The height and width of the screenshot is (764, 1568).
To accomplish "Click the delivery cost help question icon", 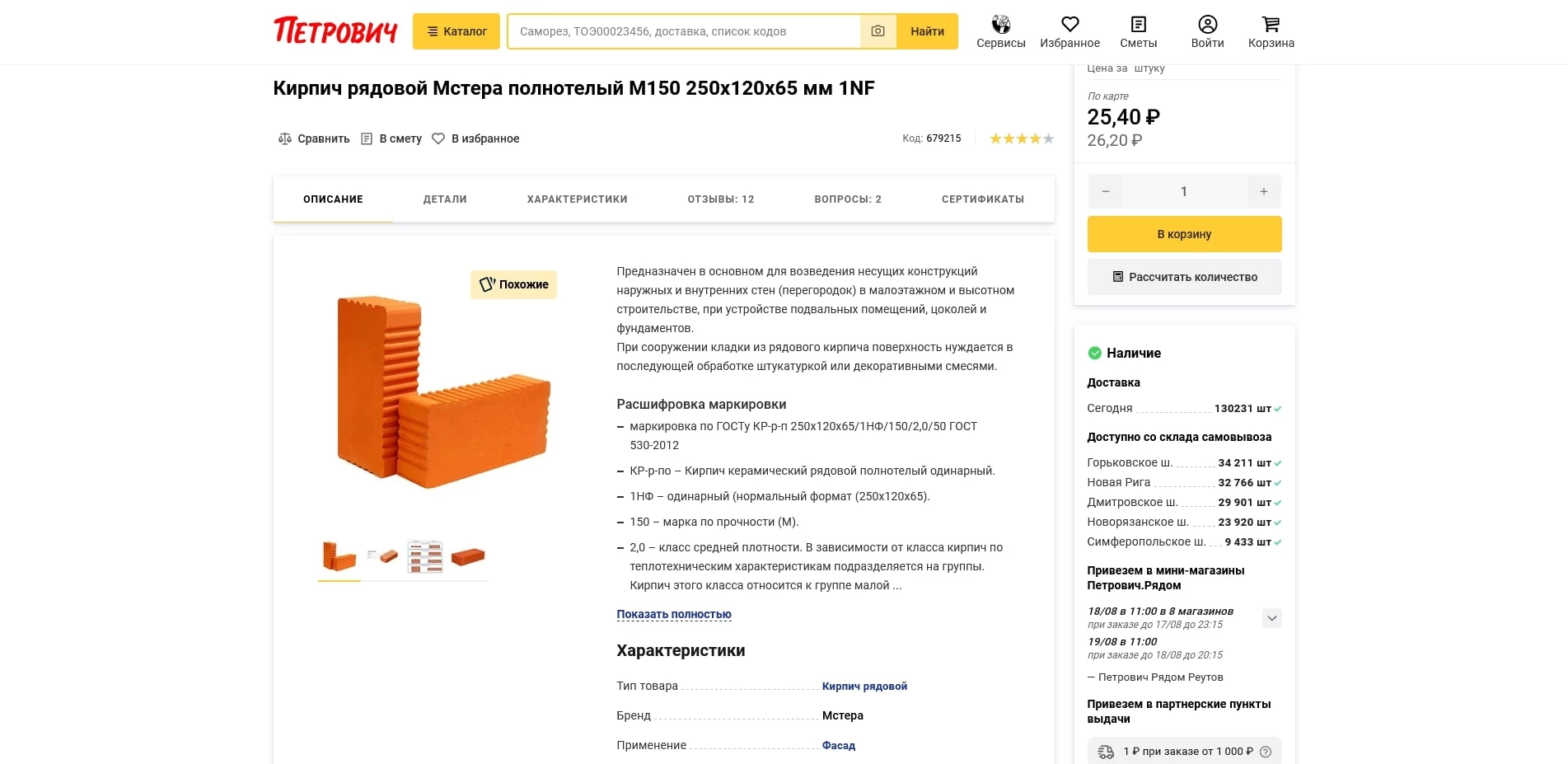I will coord(1266,752).
